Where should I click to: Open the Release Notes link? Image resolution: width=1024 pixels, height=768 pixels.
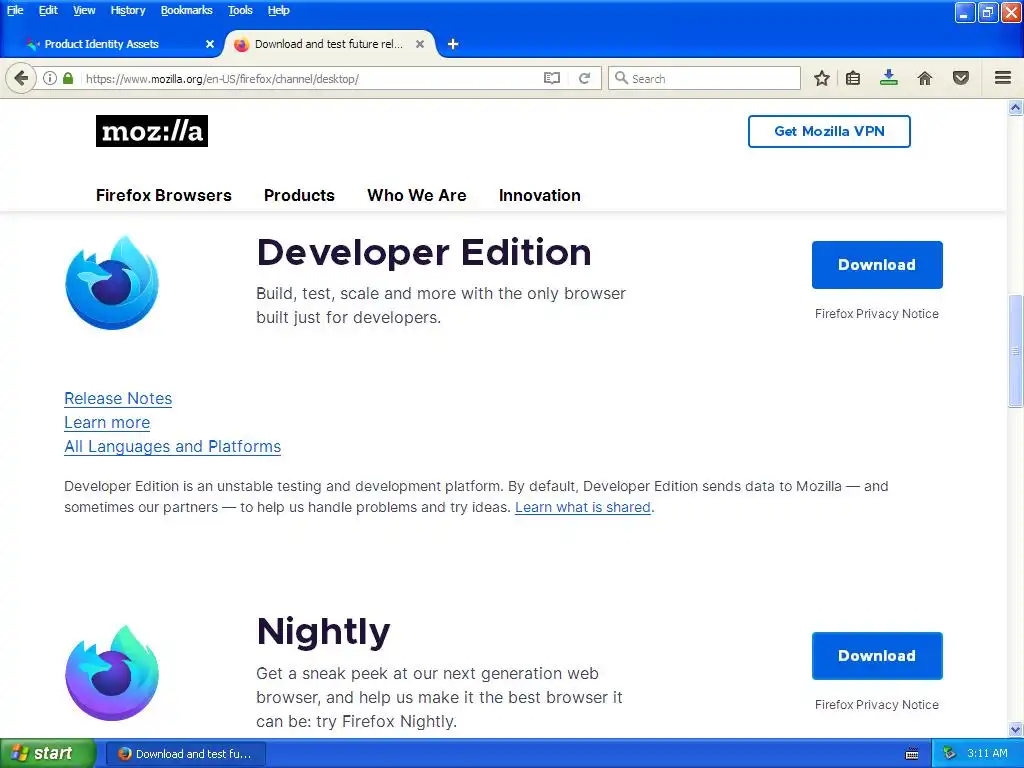click(x=118, y=398)
